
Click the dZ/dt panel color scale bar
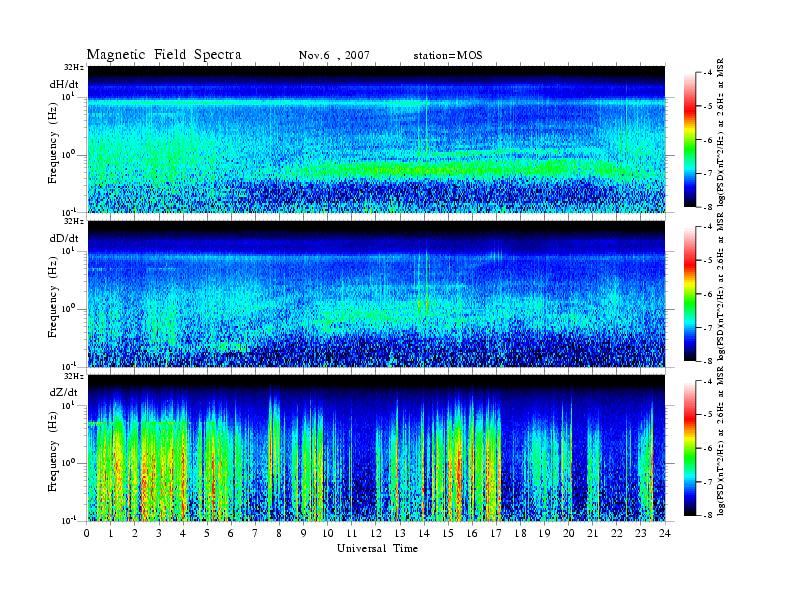pyautogui.click(x=689, y=448)
